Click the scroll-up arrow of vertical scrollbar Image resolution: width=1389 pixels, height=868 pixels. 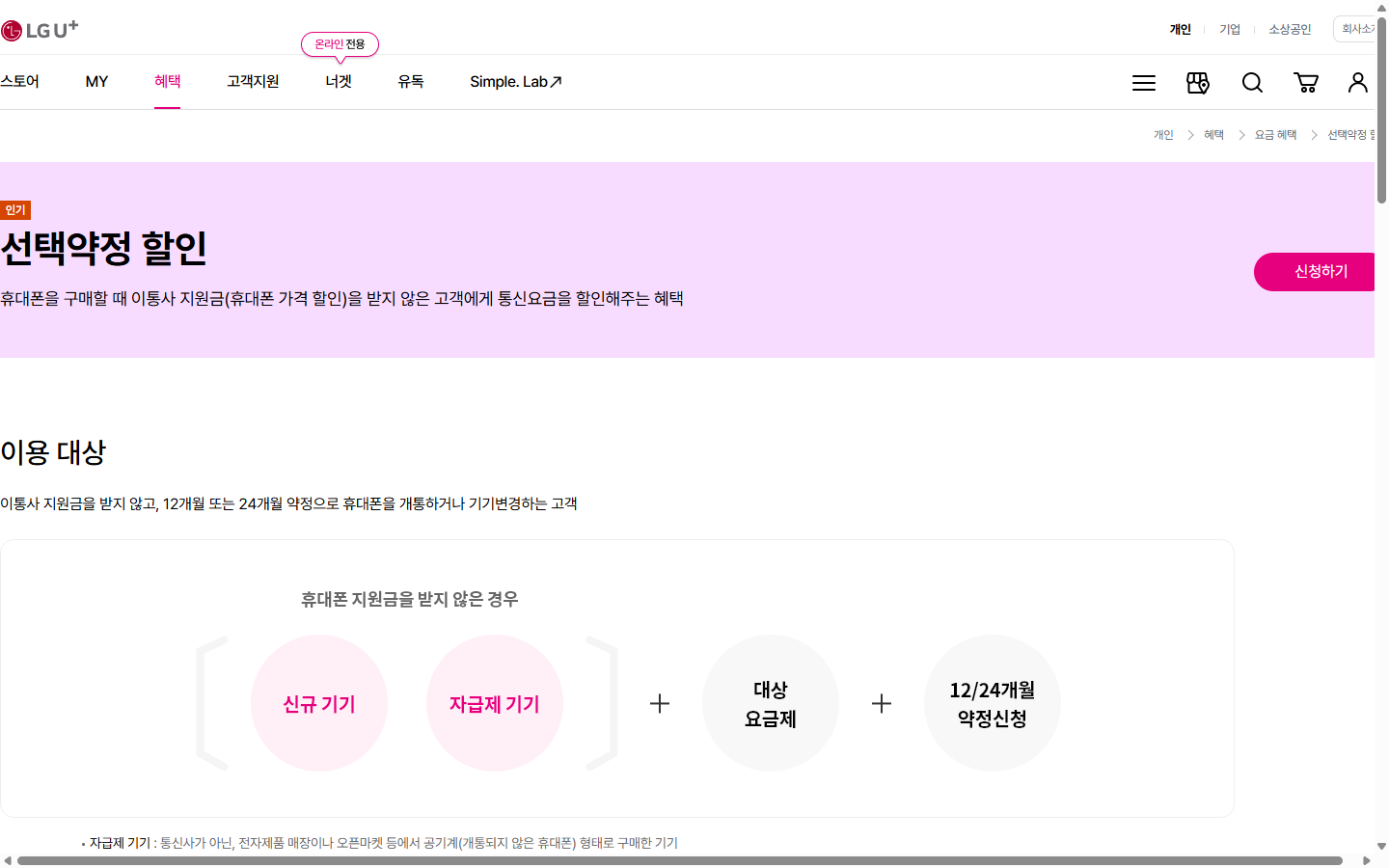(1381, 7)
